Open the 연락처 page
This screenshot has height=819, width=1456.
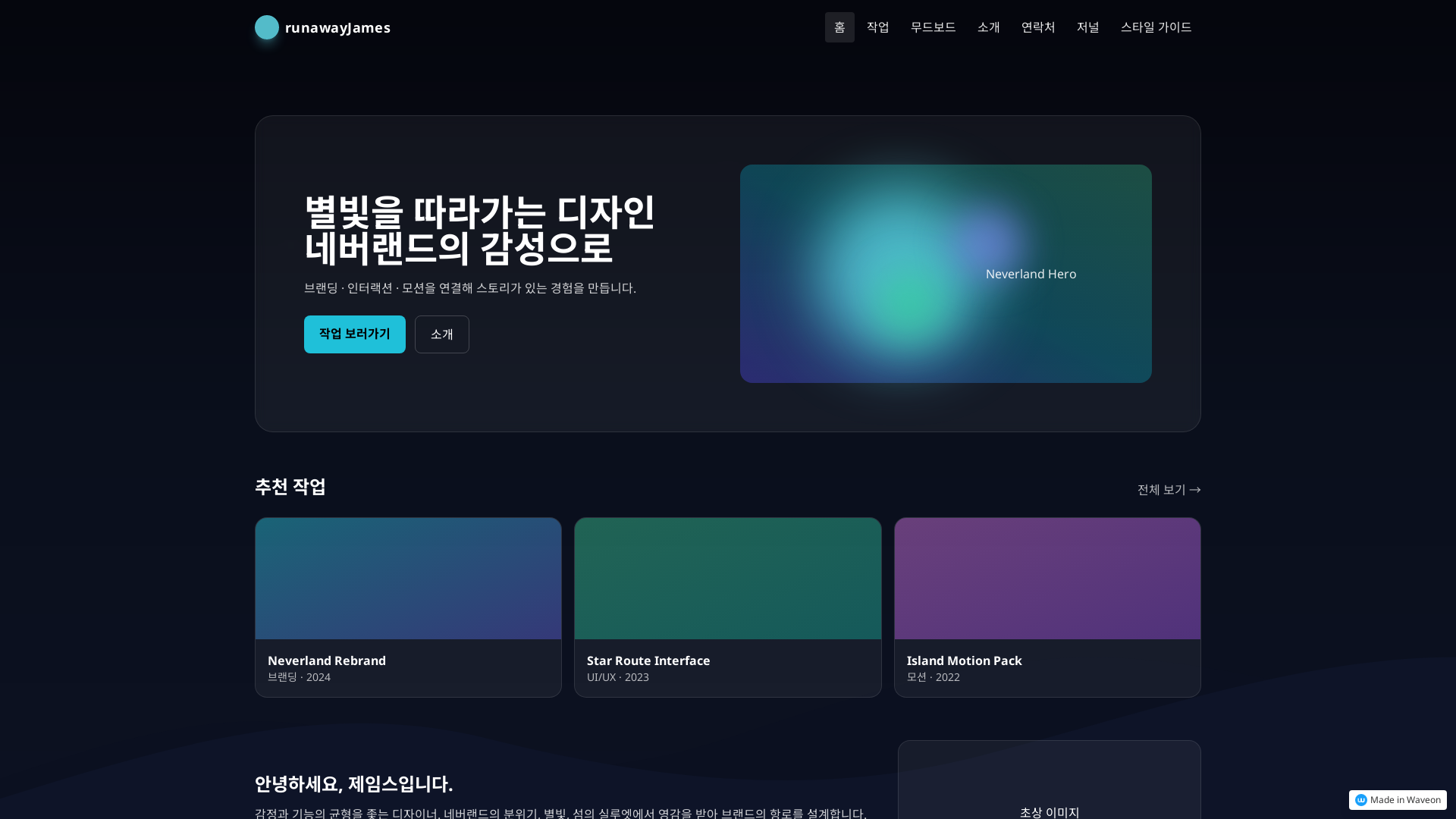tap(1037, 27)
